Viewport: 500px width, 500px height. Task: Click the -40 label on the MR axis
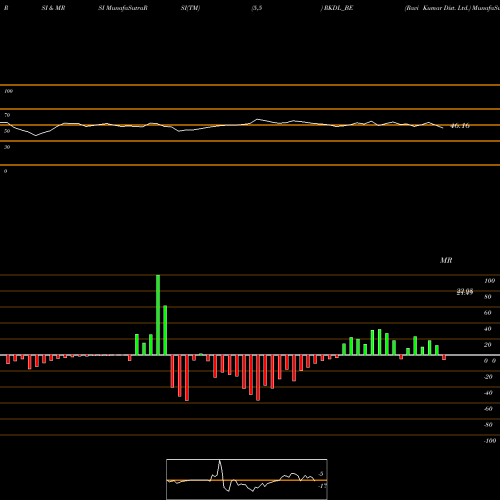click(x=488, y=393)
